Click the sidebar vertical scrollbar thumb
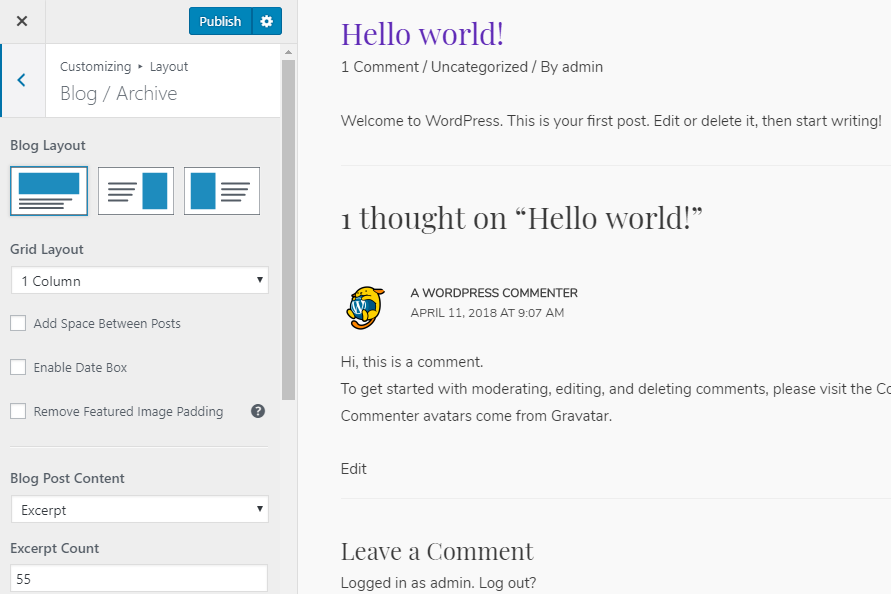 (x=289, y=230)
